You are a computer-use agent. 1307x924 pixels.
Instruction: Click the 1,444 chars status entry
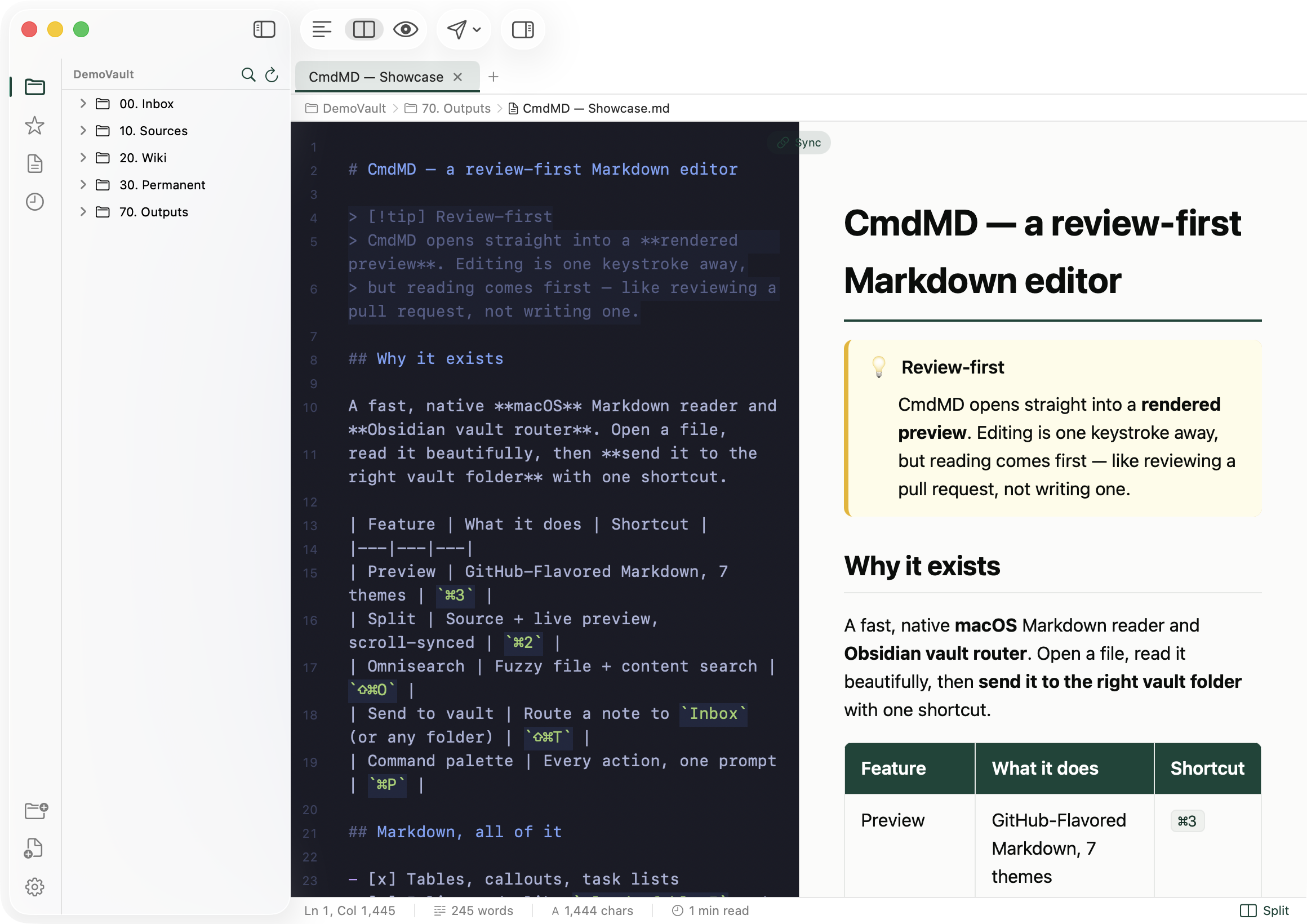[x=592, y=910]
